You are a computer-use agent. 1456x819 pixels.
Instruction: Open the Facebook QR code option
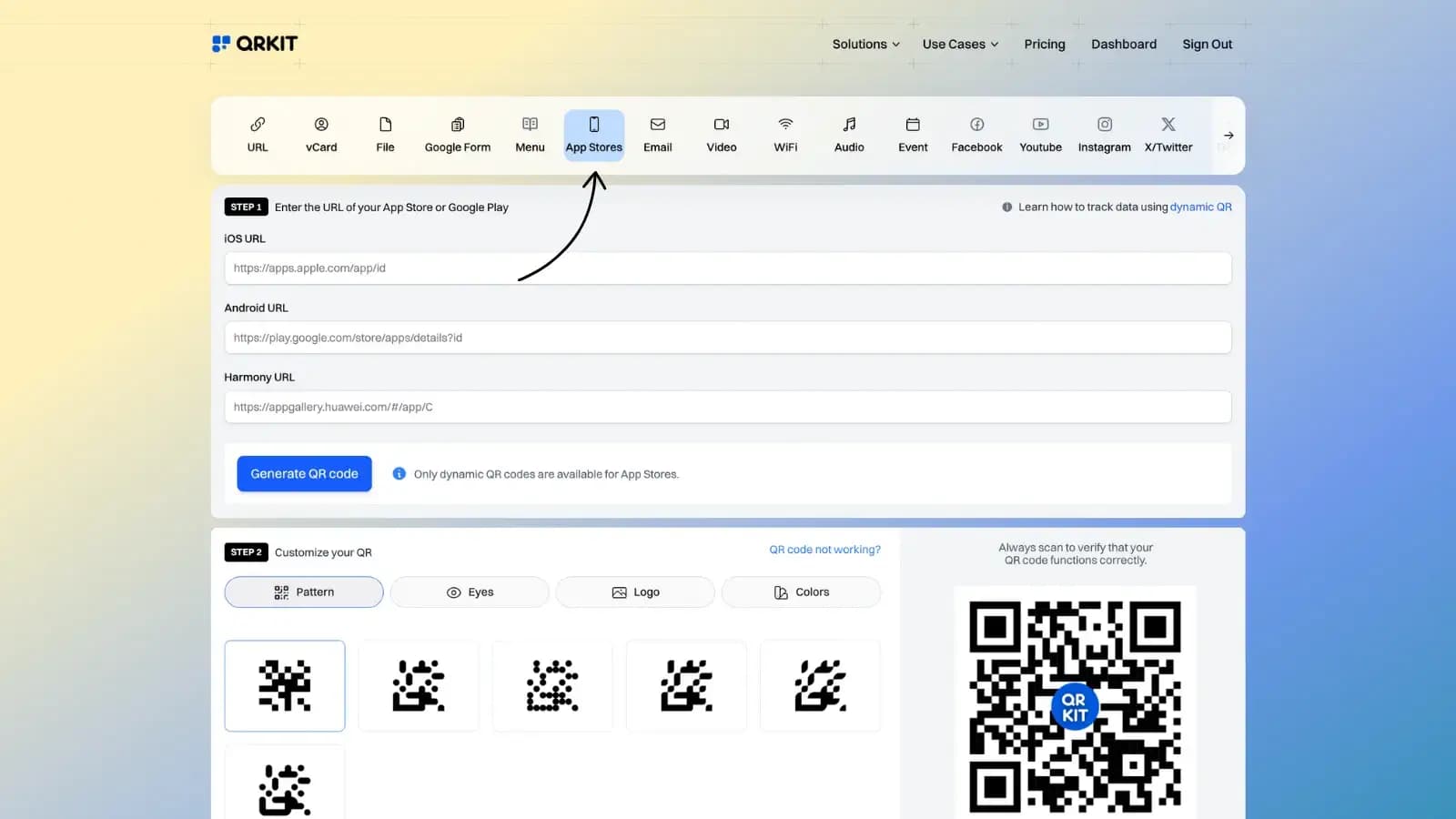(x=976, y=135)
